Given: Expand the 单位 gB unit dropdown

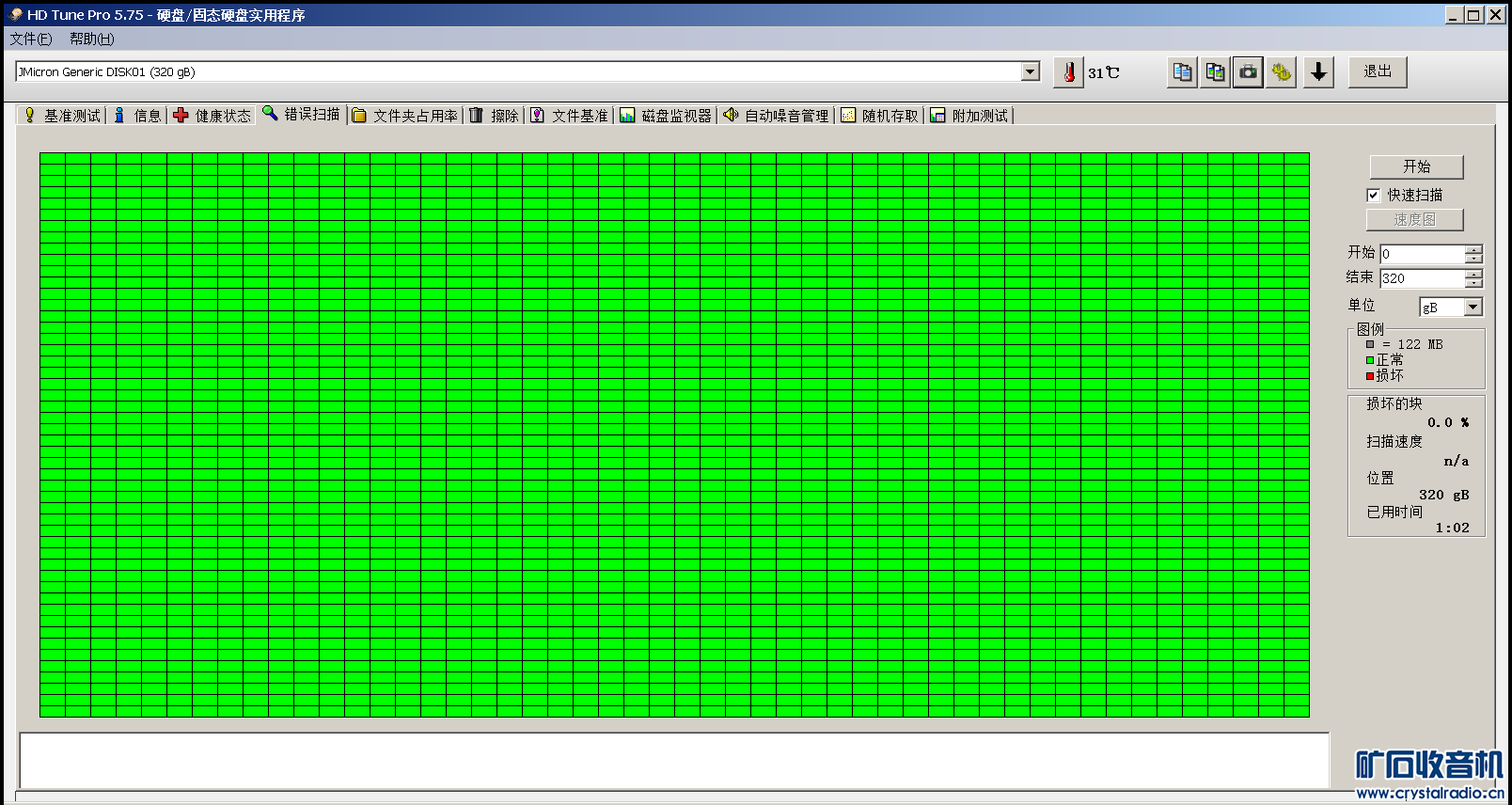Looking at the screenshot, I should pos(1473,307).
